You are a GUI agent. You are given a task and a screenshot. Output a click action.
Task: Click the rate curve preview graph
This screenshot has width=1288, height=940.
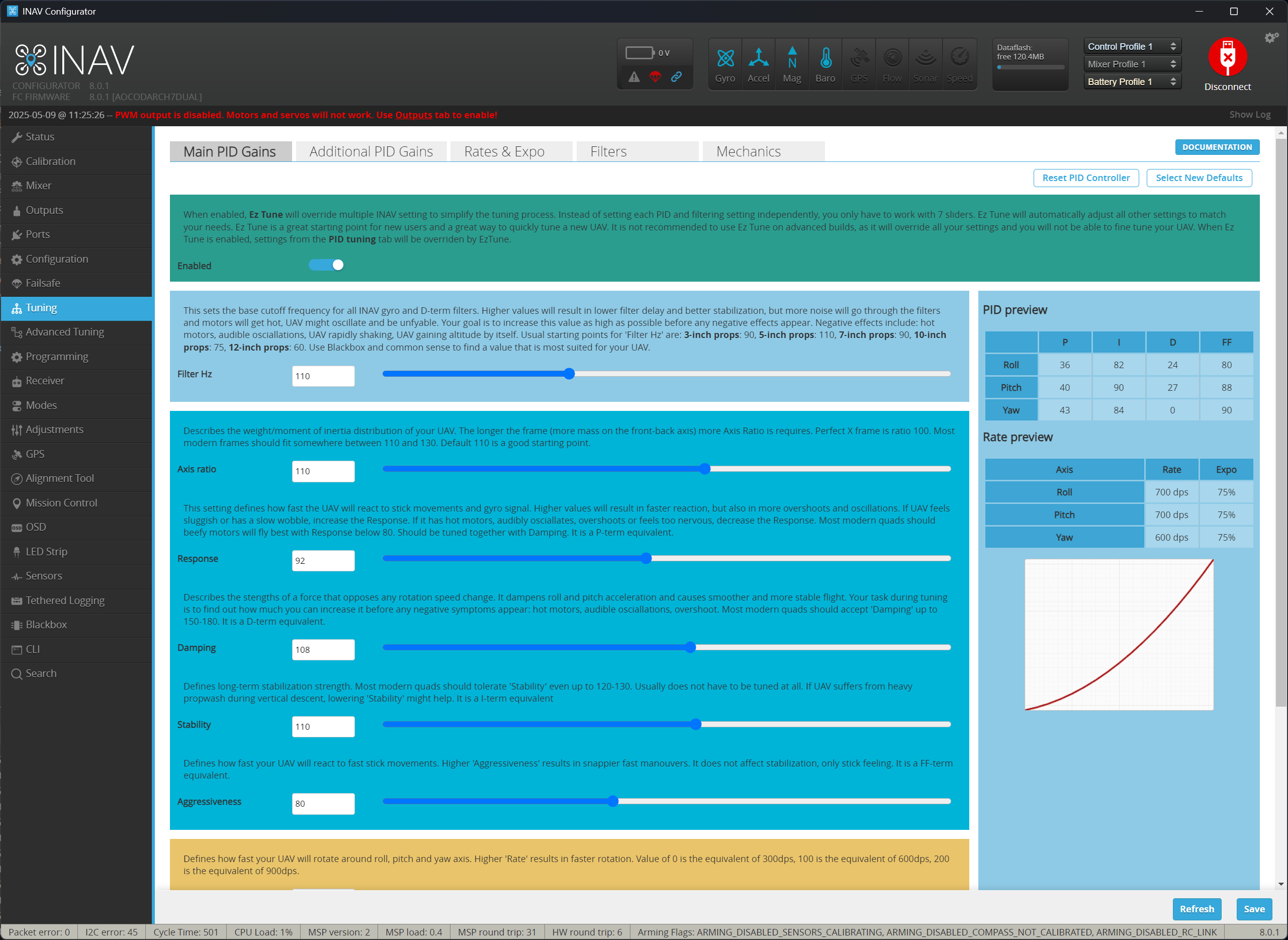pyautogui.click(x=1119, y=635)
